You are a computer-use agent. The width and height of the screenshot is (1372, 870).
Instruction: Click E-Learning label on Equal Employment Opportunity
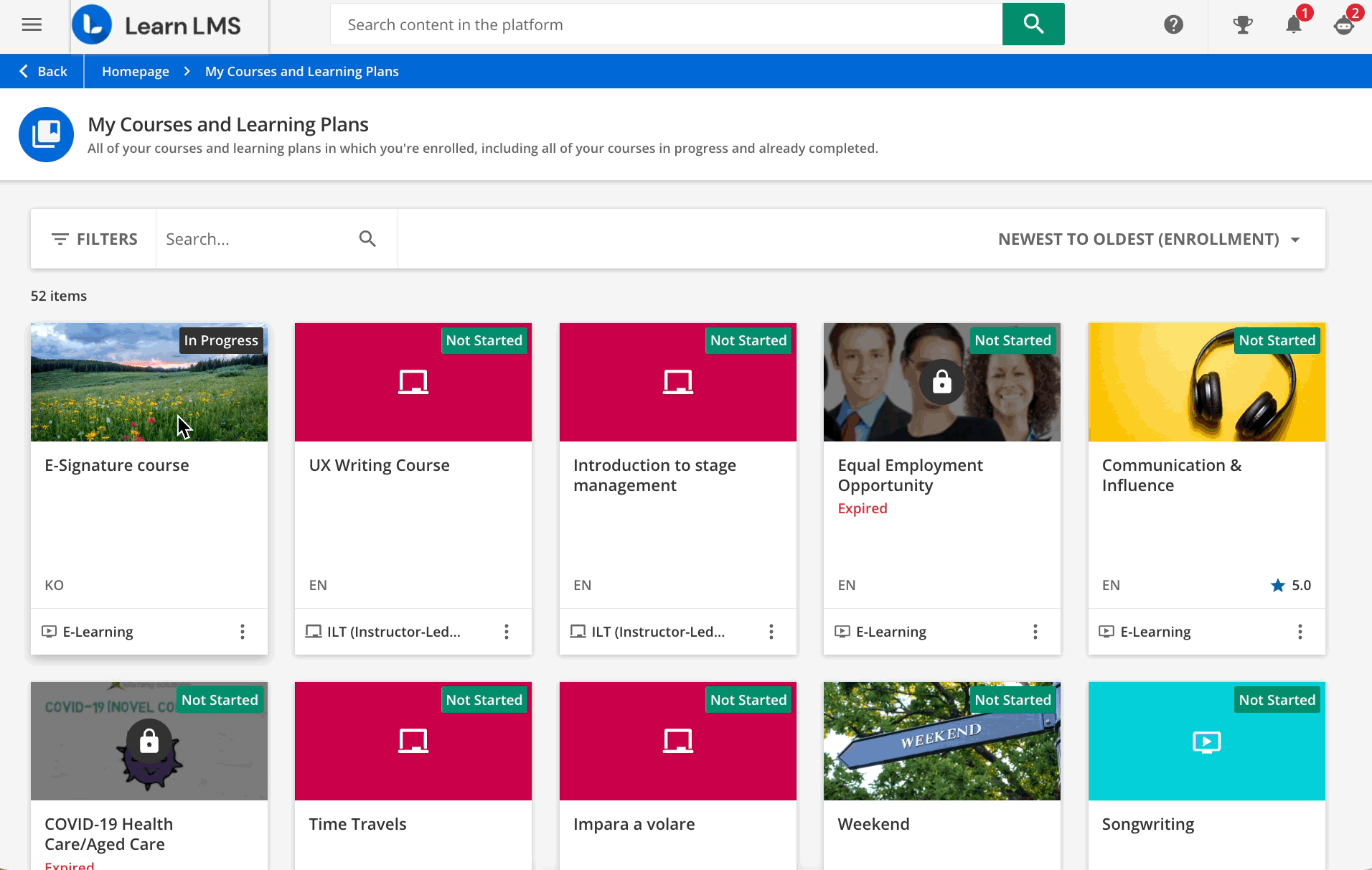click(891, 632)
